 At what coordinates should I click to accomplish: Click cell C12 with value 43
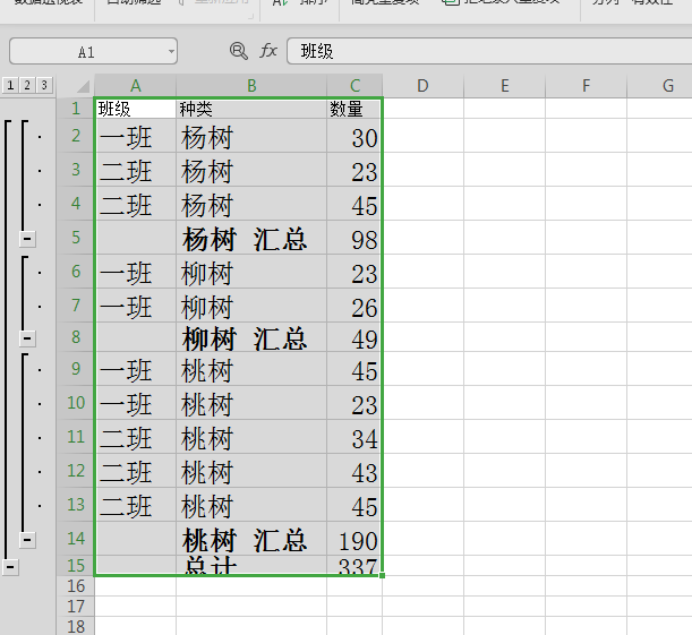[x=354, y=471]
